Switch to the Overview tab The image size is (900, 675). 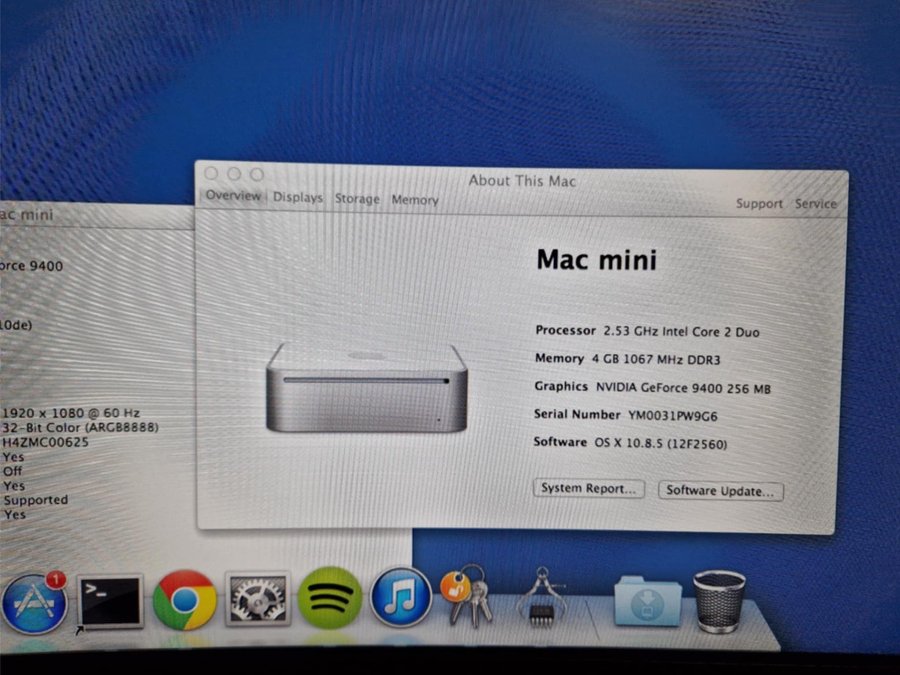point(233,196)
